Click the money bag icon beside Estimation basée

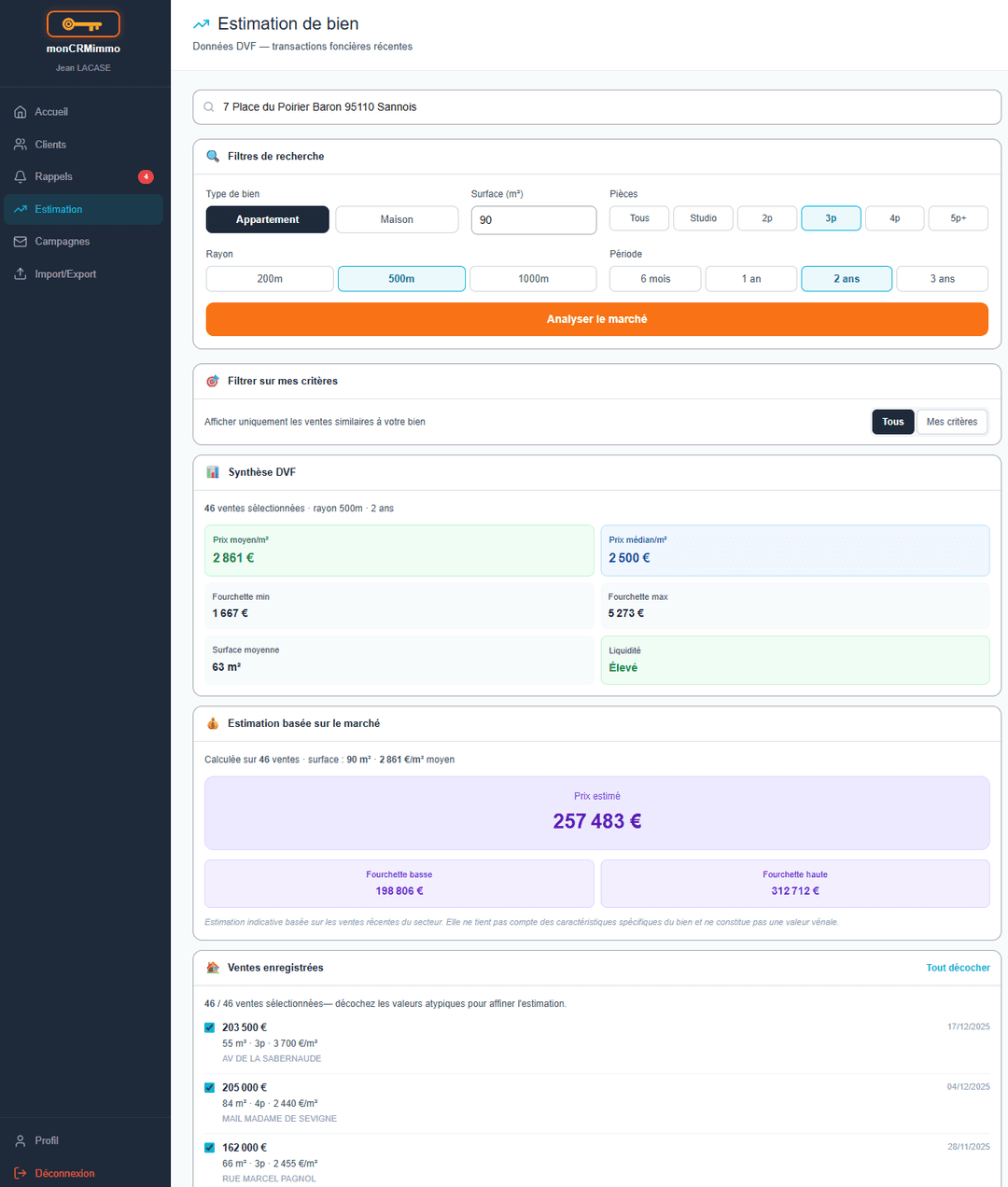click(213, 723)
